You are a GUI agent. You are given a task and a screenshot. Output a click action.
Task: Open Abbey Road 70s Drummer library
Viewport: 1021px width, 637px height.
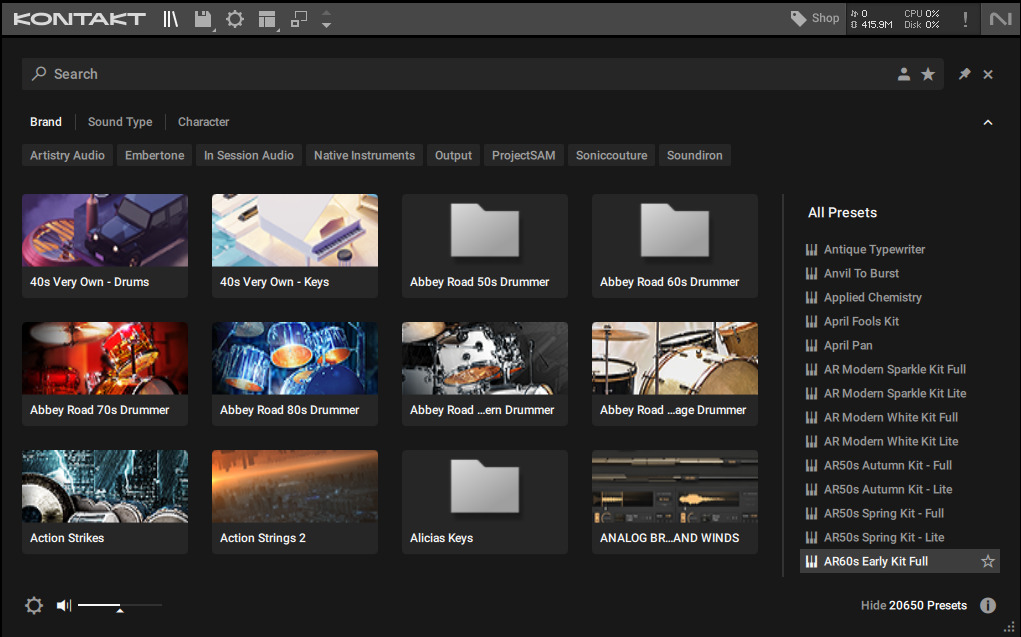[105, 374]
